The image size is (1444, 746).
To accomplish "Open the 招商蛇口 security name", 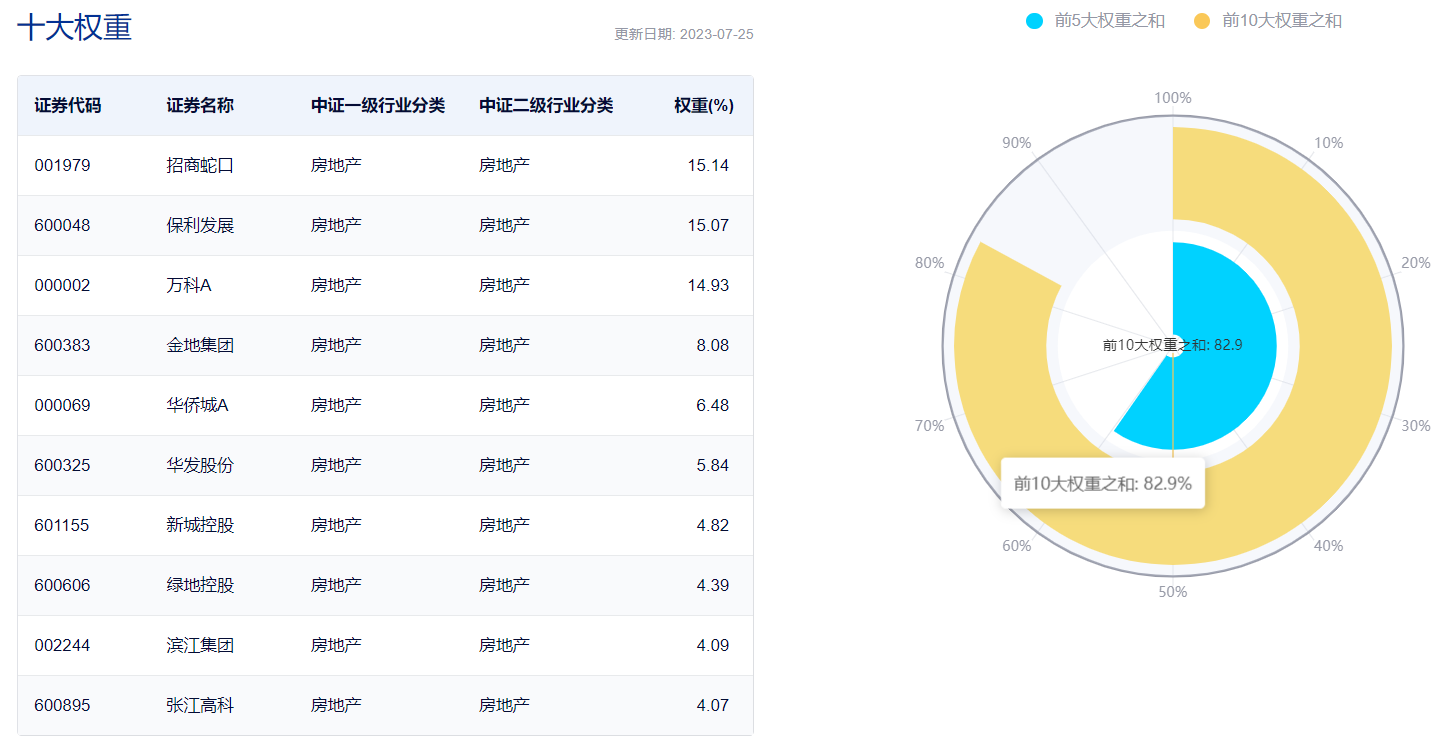I will coord(200,165).
